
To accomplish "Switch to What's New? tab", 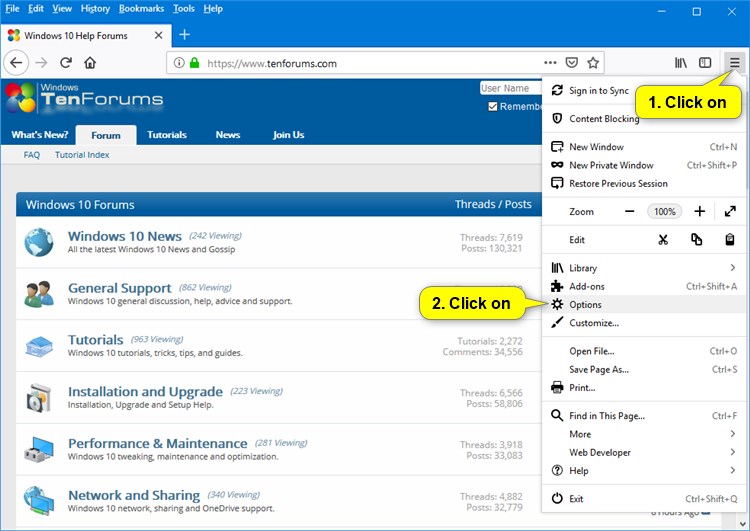I will [x=40, y=135].
